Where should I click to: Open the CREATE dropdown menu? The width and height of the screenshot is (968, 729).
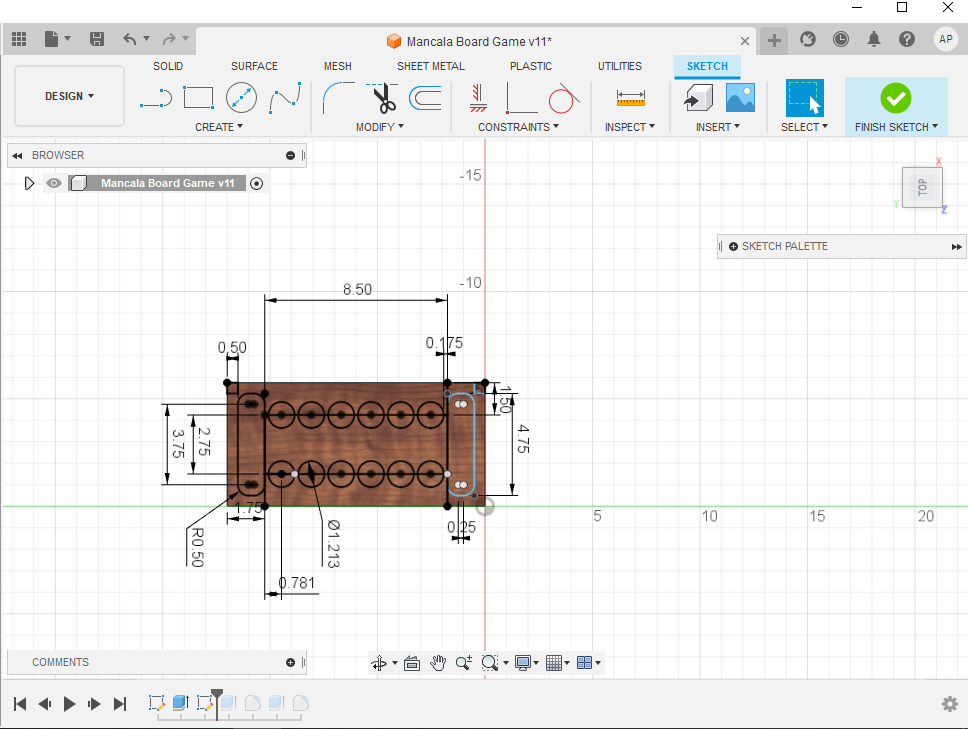(x=219, y=127)
